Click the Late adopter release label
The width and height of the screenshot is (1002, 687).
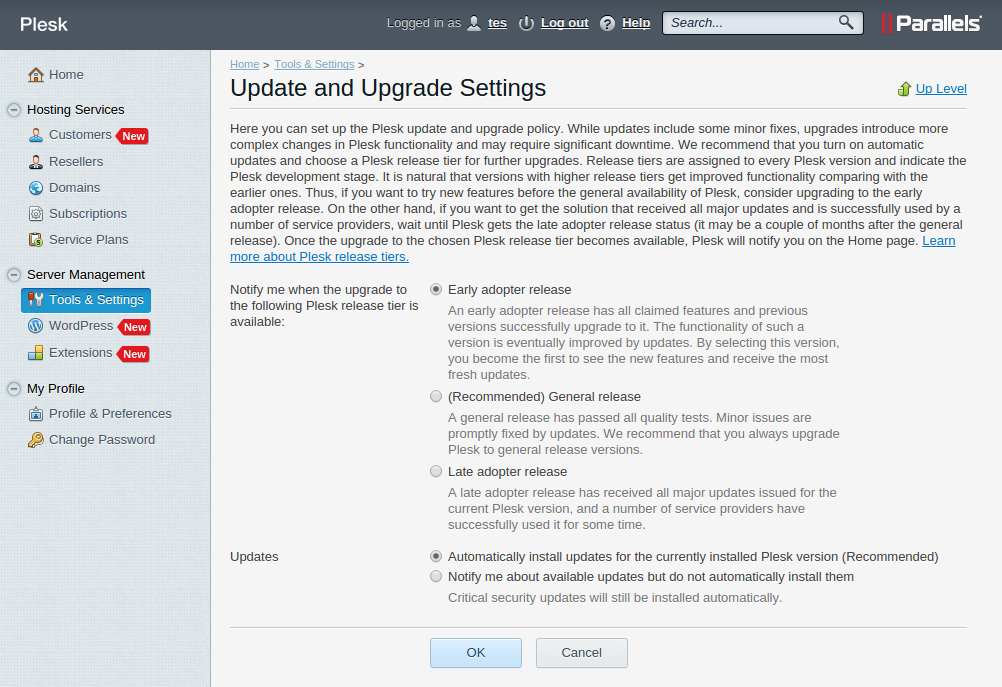click(x=507, y=472)
